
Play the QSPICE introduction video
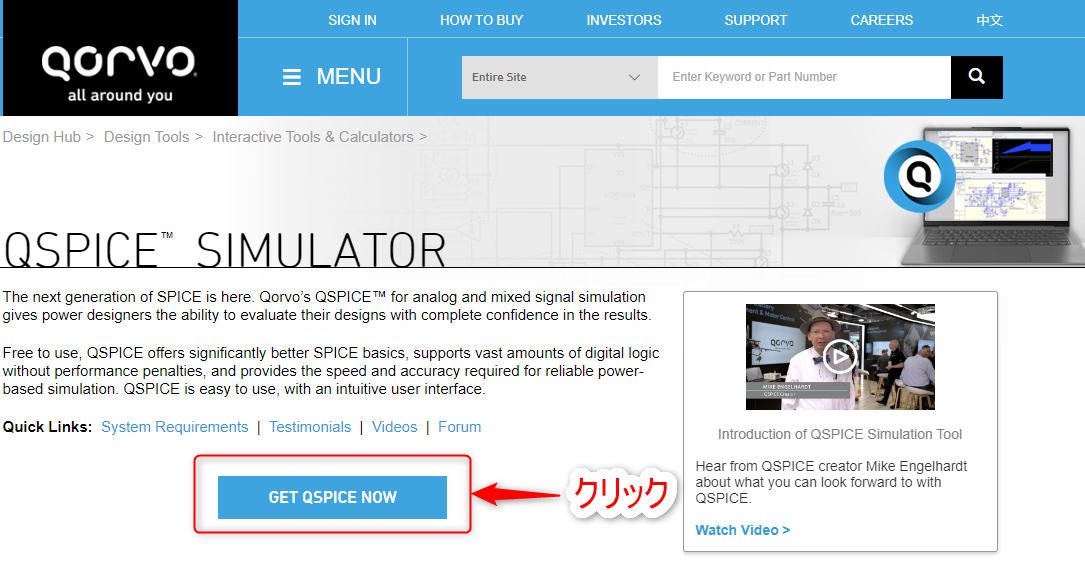click(839, 356)
